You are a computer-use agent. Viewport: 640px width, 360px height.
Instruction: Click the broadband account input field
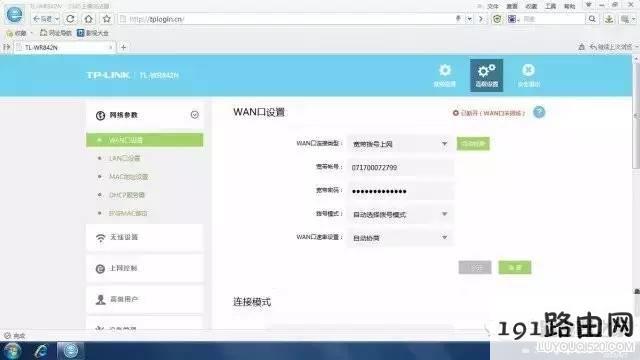click(400, 167)
